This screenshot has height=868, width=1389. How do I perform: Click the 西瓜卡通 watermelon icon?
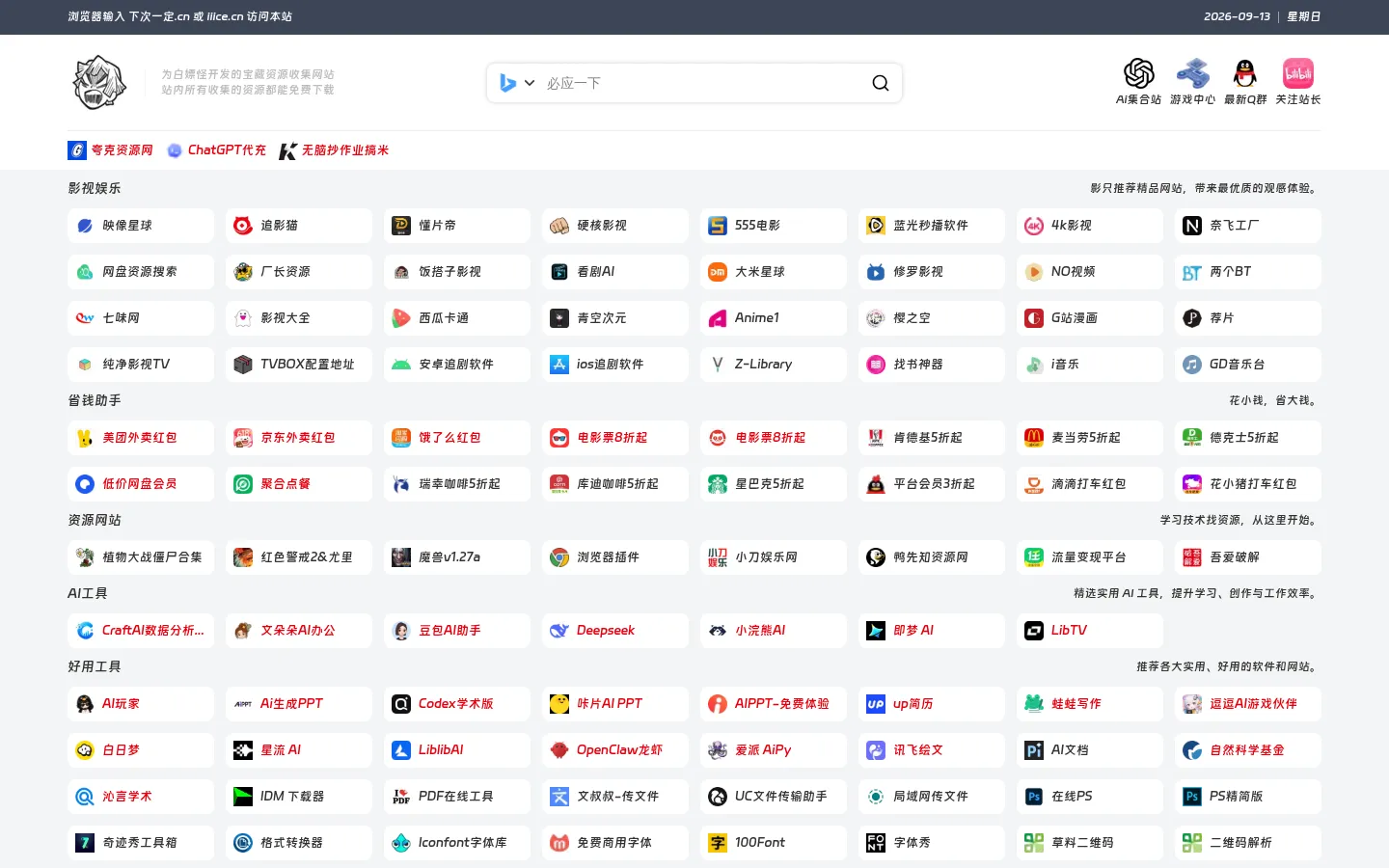click(x=401, y=318)
